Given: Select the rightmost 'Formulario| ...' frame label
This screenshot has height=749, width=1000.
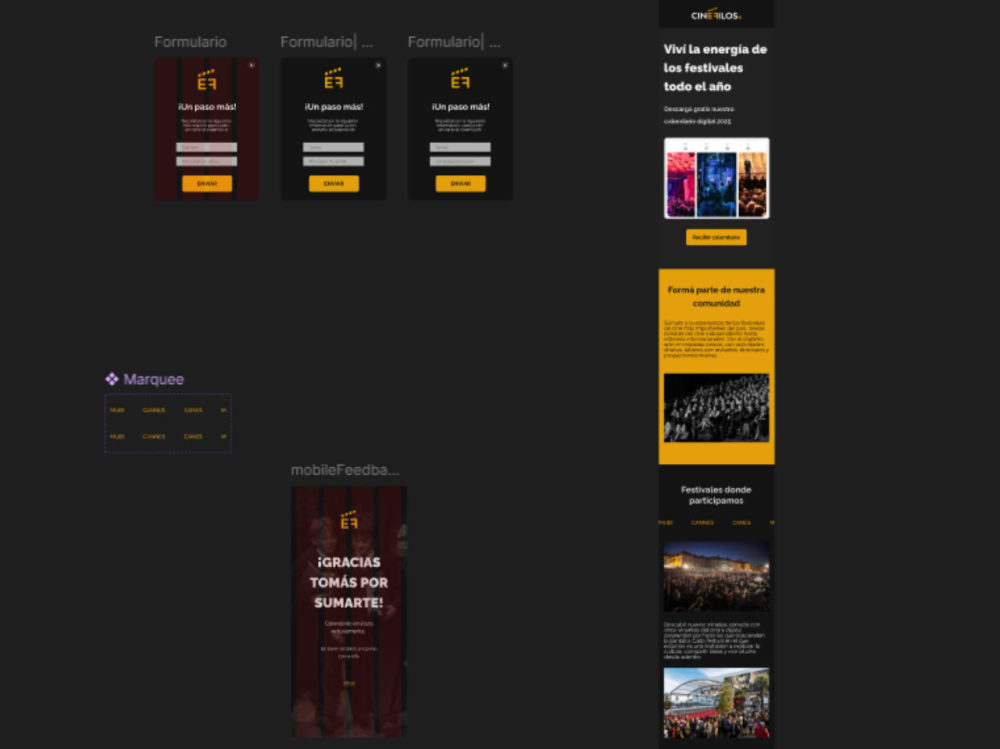Looking at the screenshot, I should 454,42.
